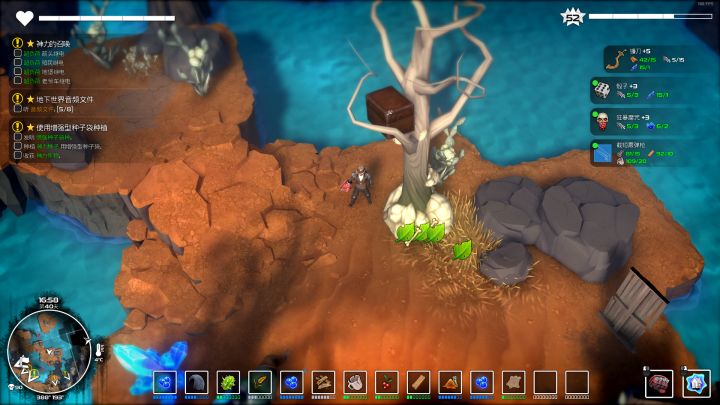Click the white heart health icon
The image size is (720, 405).
tap(24, 18)
